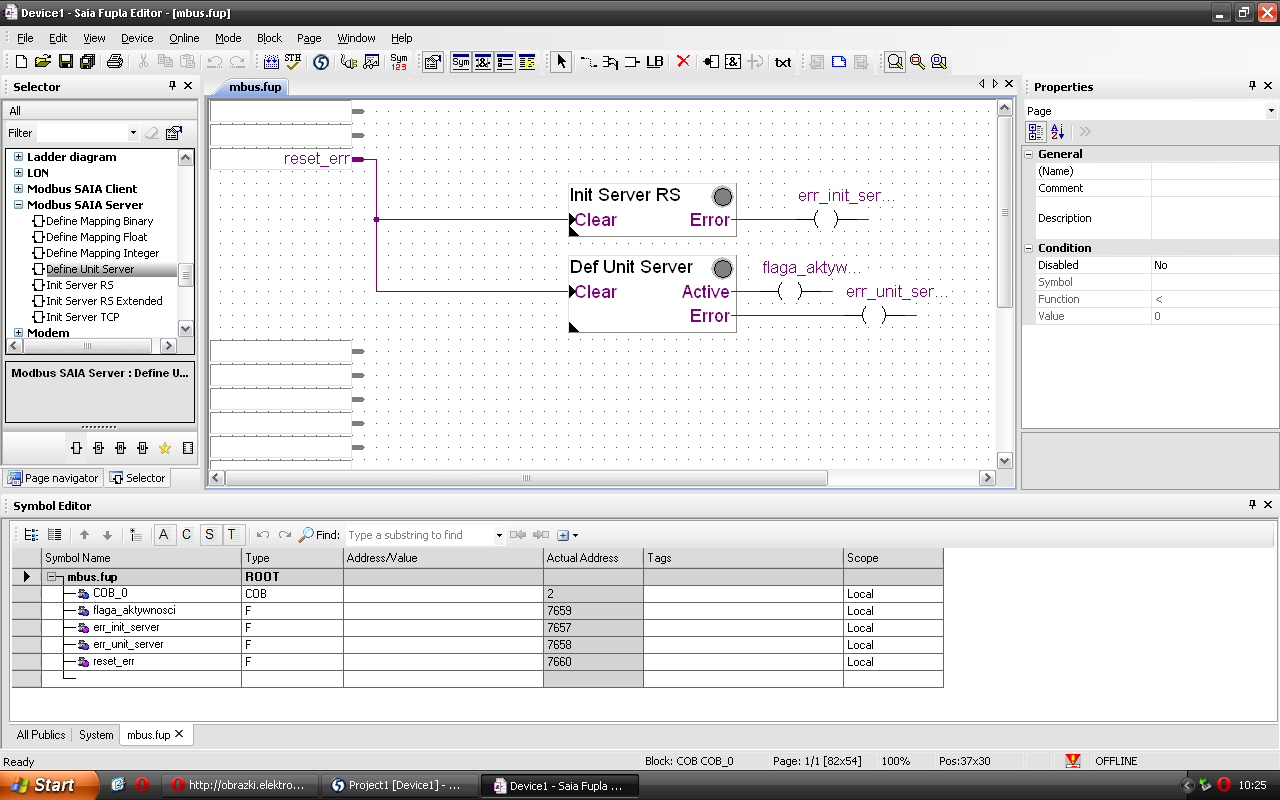The width and height of the screenshot is (1280, 800).
Task: Expand the LON tree node
Action: click(18, 173)
